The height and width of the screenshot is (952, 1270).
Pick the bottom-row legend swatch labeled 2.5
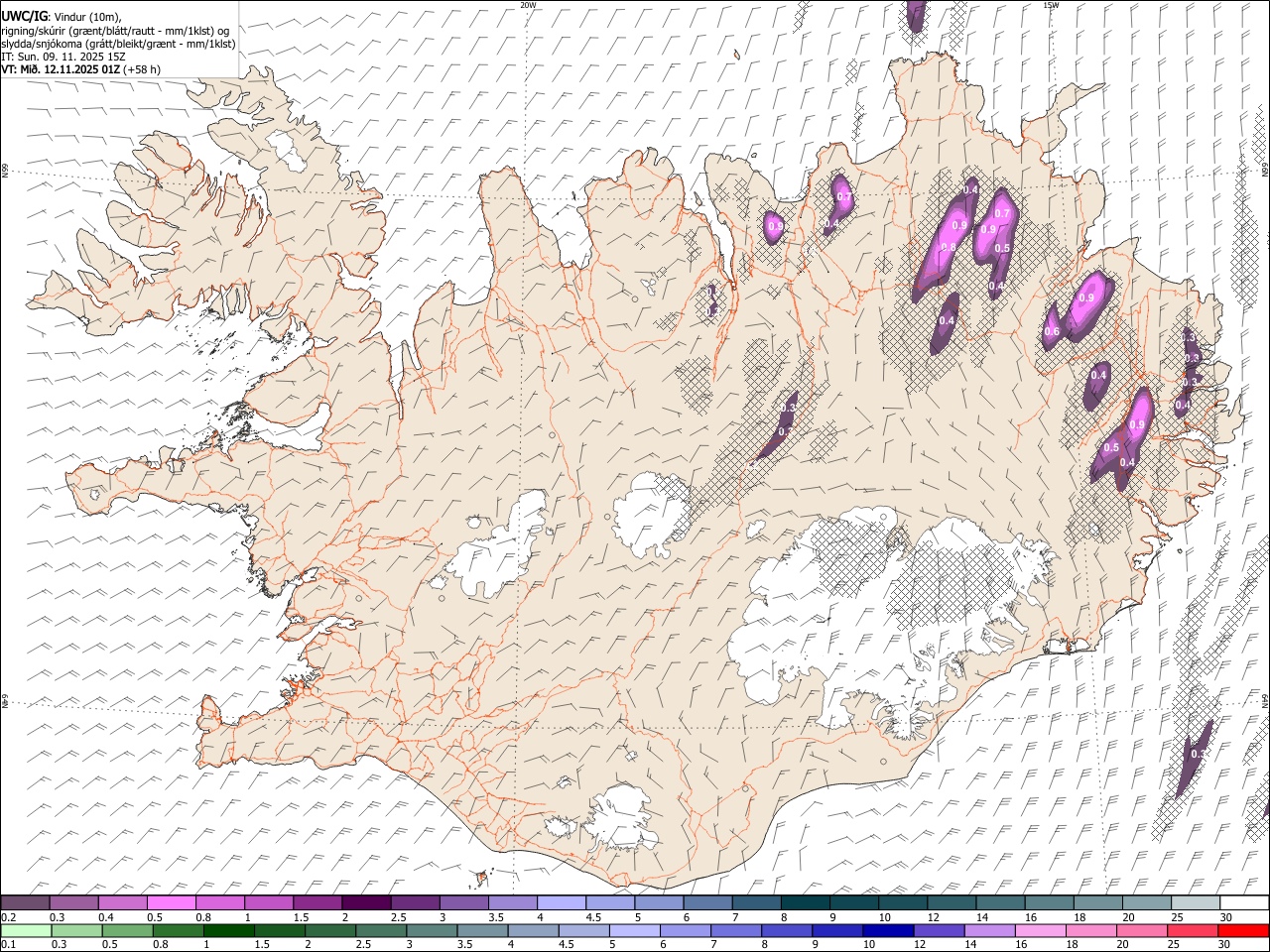380,930
